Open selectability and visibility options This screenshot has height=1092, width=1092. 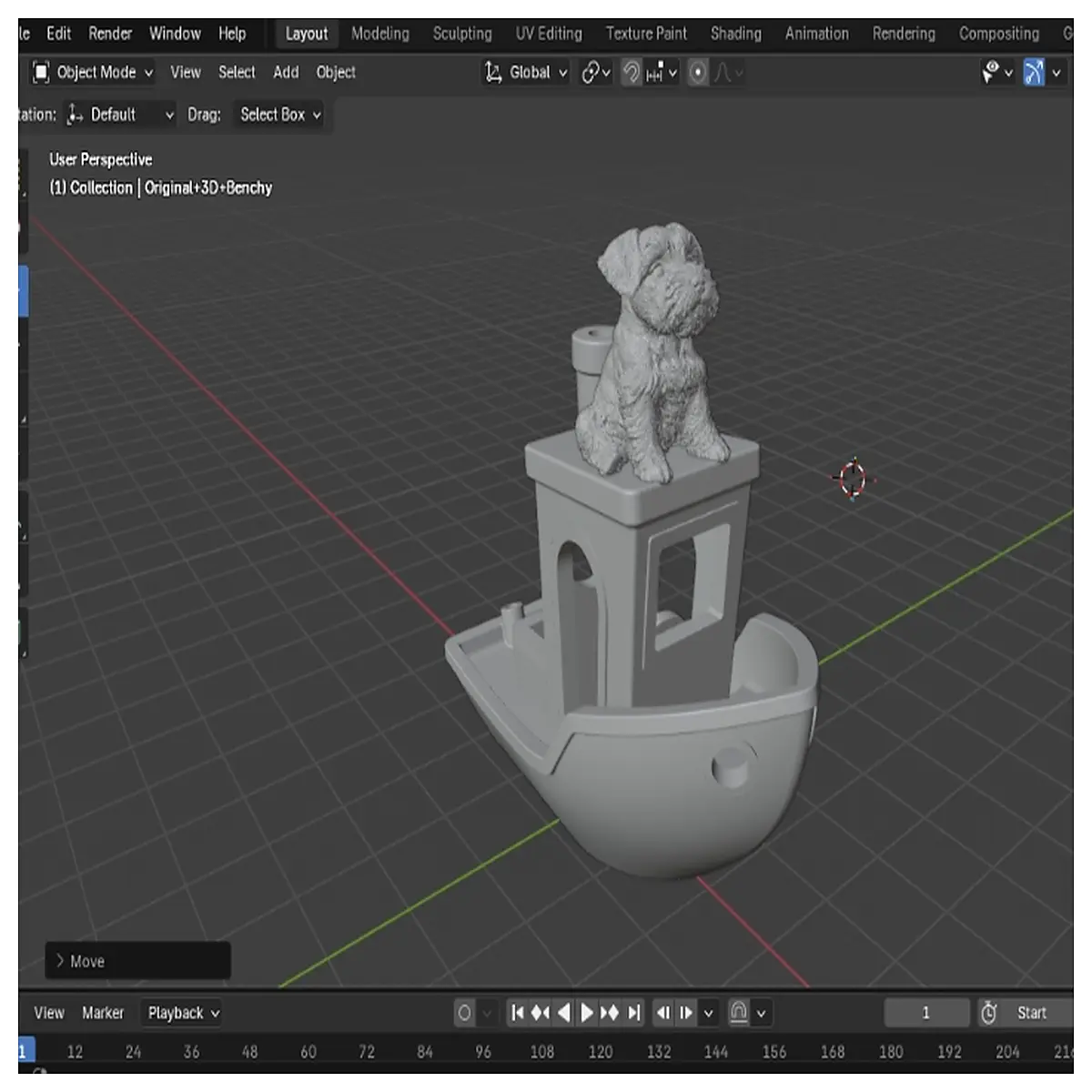coord(997,72)
